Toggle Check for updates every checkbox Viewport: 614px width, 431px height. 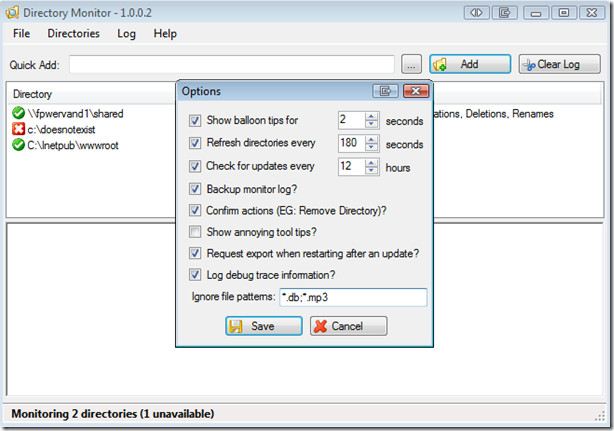point(195,166)
